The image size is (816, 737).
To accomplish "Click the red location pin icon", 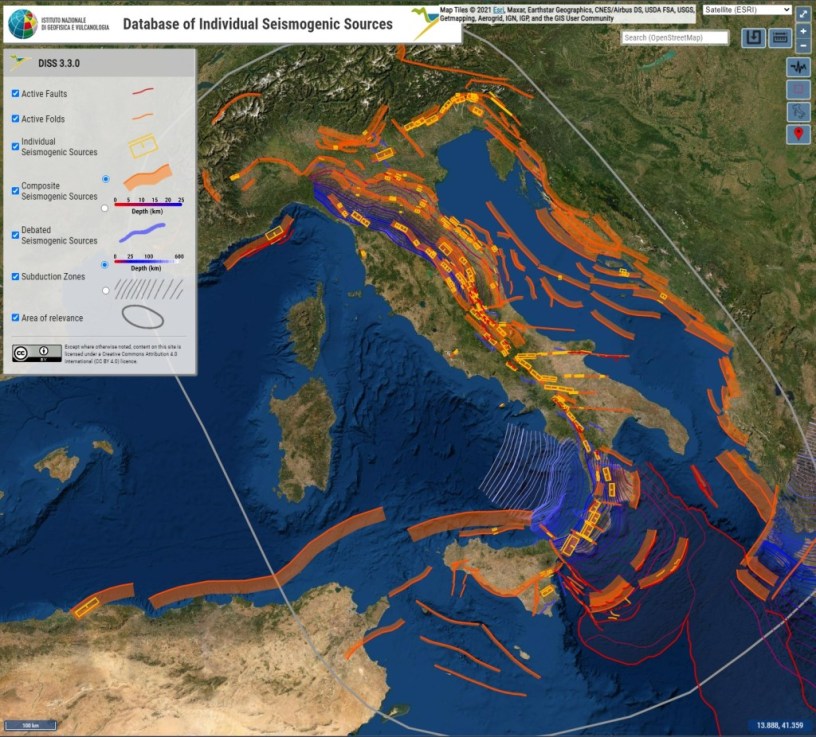I will (x=798, y=134).
